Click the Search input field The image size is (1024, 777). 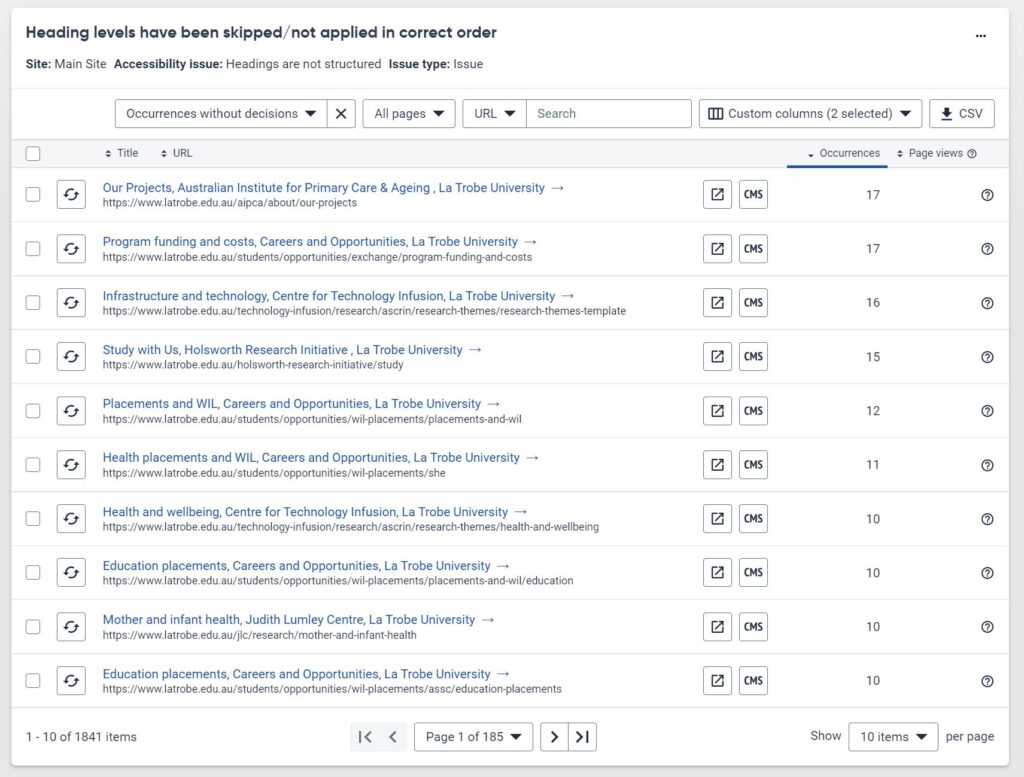(608, 114)
